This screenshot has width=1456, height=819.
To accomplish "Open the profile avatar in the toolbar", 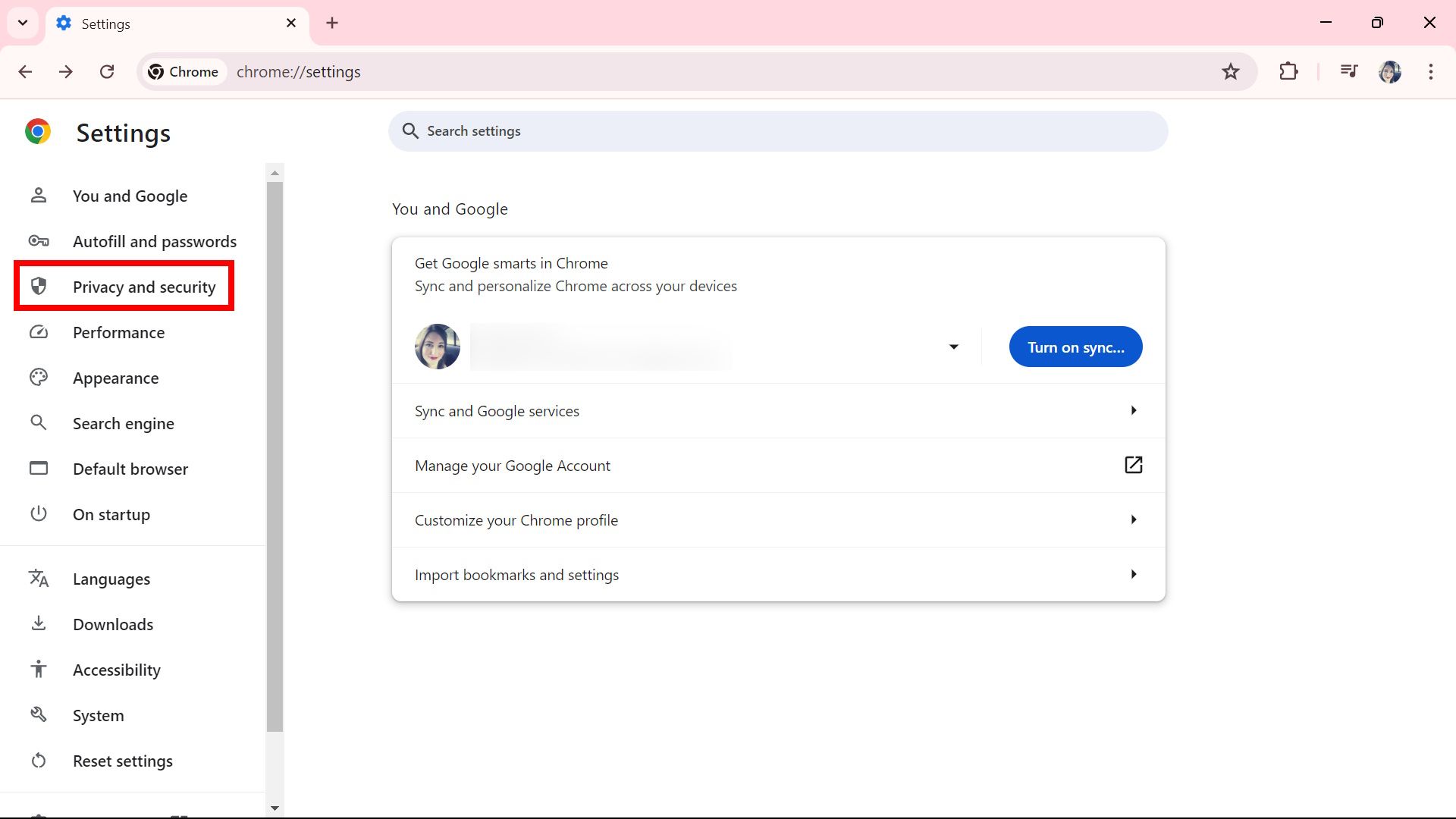I will click(x=1391, y=71).
